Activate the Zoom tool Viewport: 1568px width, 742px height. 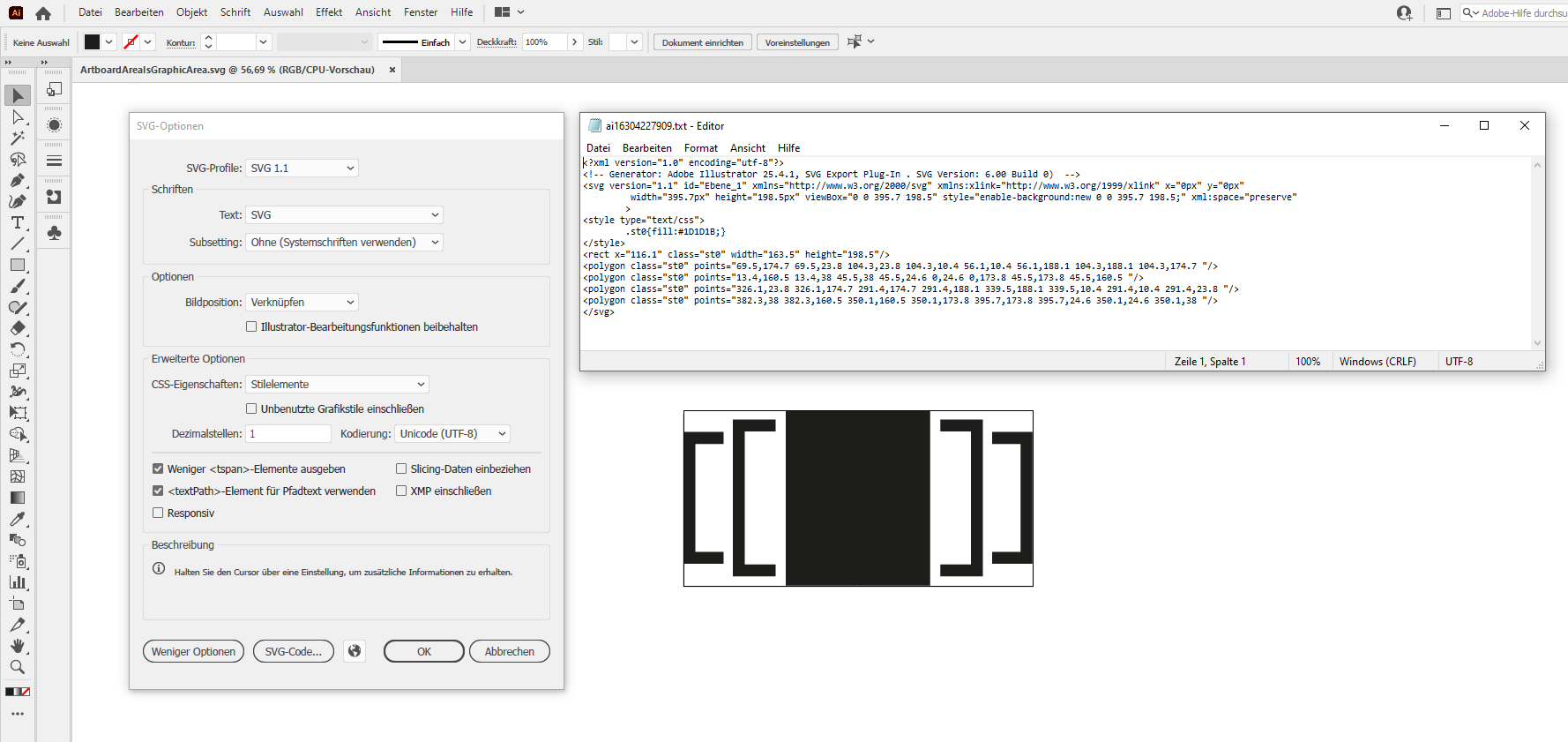18,667
